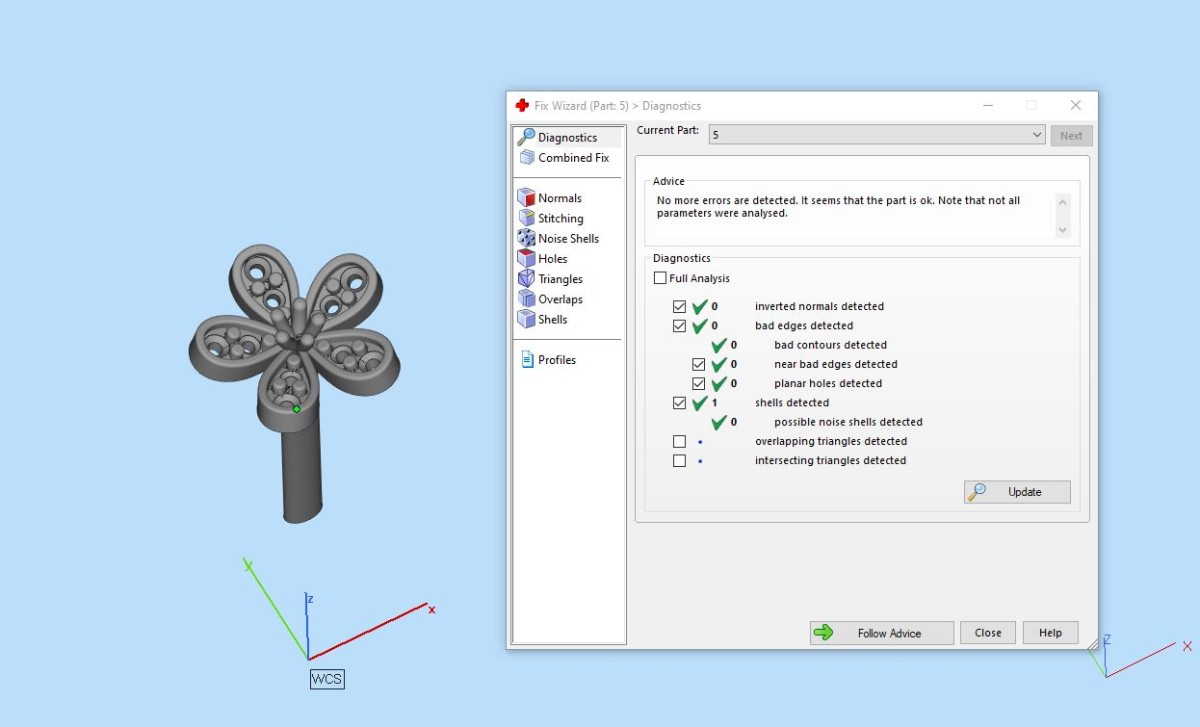The width and height of the screenshot is (1200, 727).
Task: Open the Diagnostics page icon
Action: [526, 138]
